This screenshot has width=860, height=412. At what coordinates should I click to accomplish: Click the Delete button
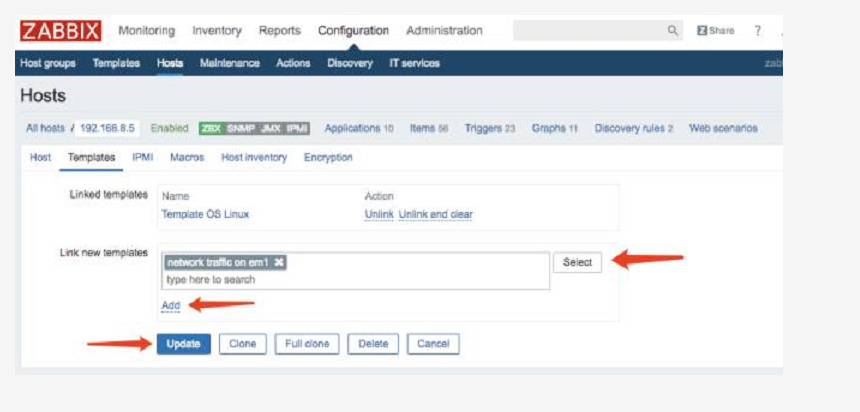(373, 344)
